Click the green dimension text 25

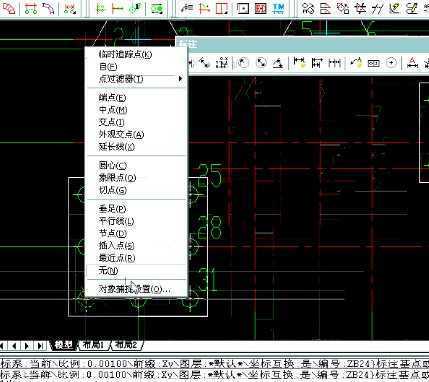[210, 175]
